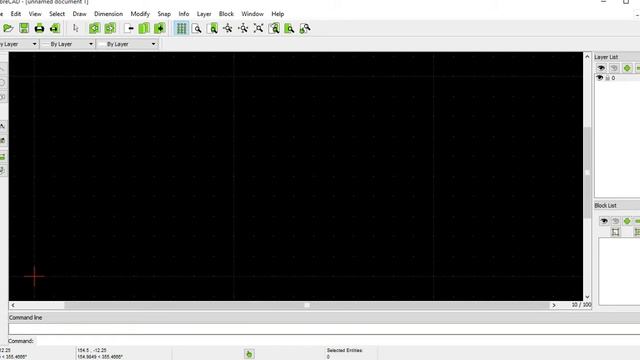
Task: Hide all layers in Layer List
Action: pyautogui.click(x=614, y=68)
